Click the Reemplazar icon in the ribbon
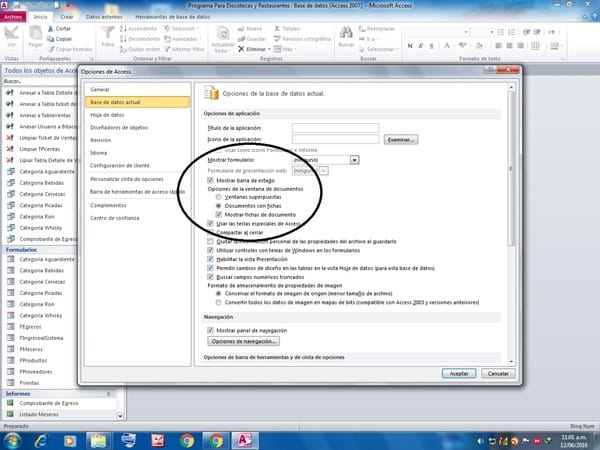Image resolution: width=600 pixels, height=450 pixels. click(362, 29)
